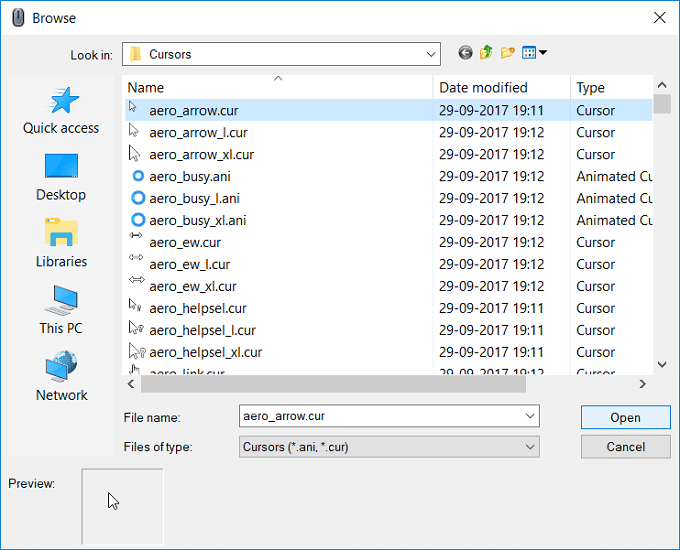The image size is (680, 550).
Task: Select the file named aero_ew.cur
Action: pyautogui.click(x=185, y=242)
